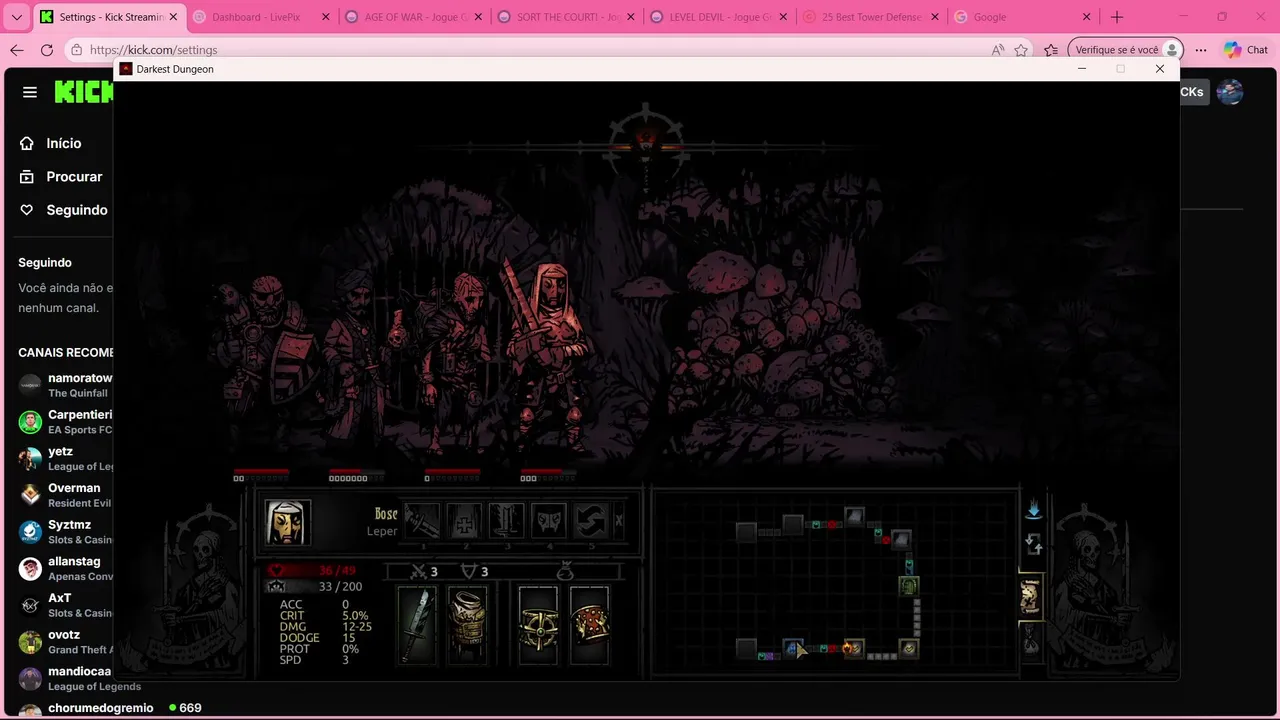Open the Kick hamburger menu
The image size is (1280, 720).
(30, 92)
